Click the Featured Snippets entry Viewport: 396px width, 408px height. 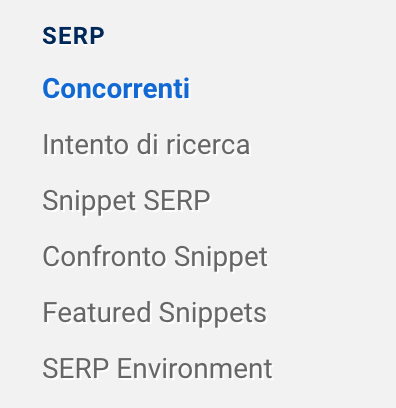[155, 313]
